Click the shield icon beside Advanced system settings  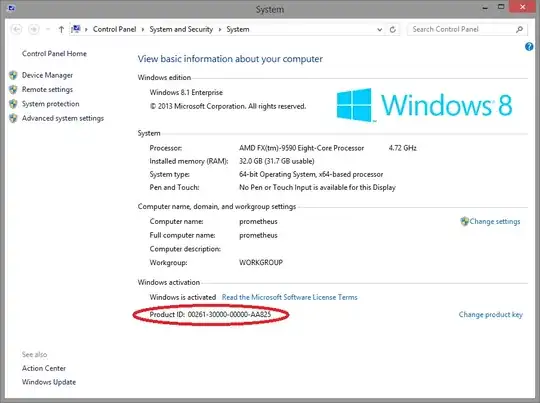[x=13, y=118]
